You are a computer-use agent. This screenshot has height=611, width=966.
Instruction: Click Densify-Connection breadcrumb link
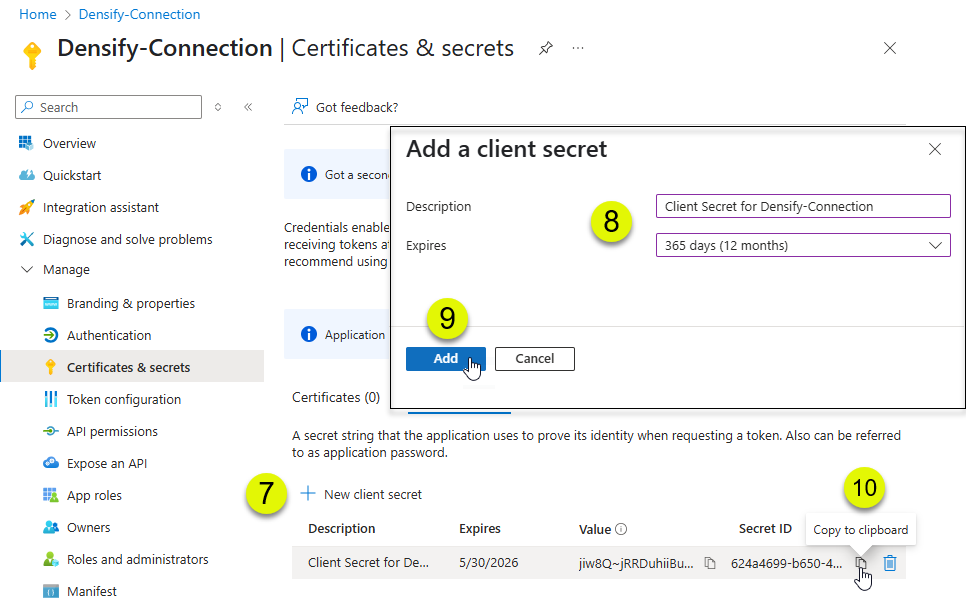pyautogui.click(x=139, y=14)
